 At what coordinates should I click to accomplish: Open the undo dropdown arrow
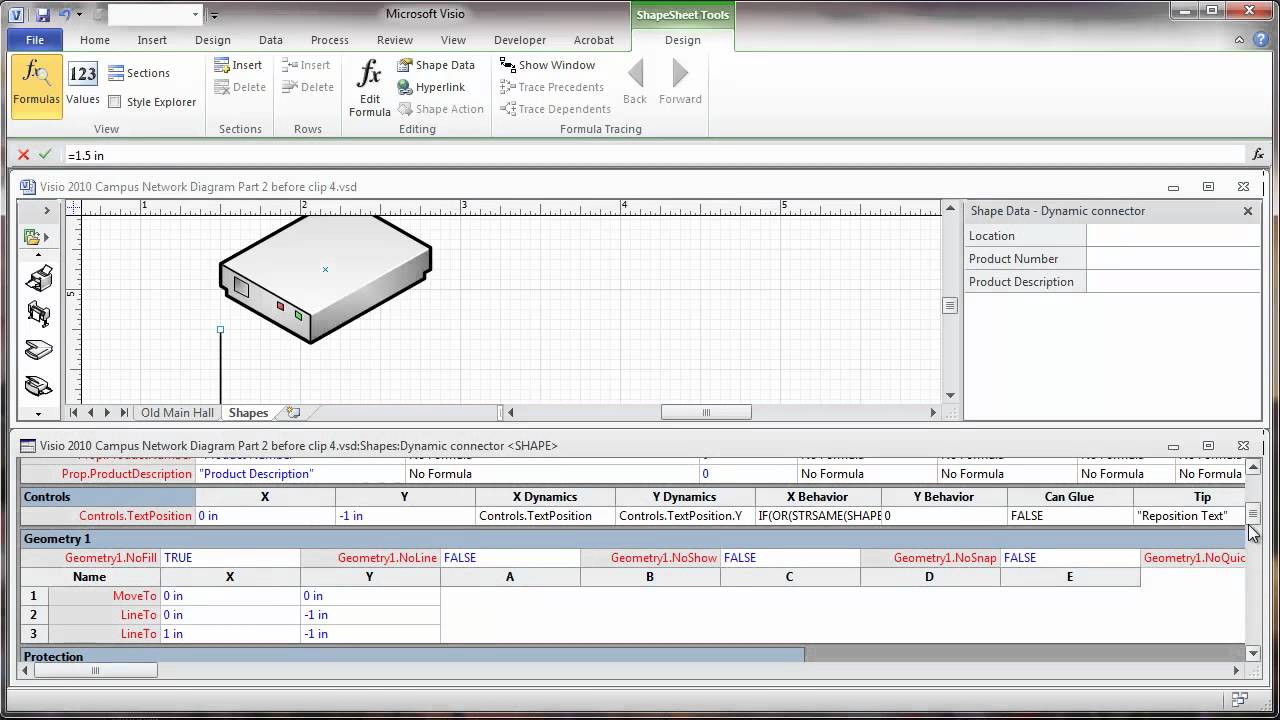79,15
